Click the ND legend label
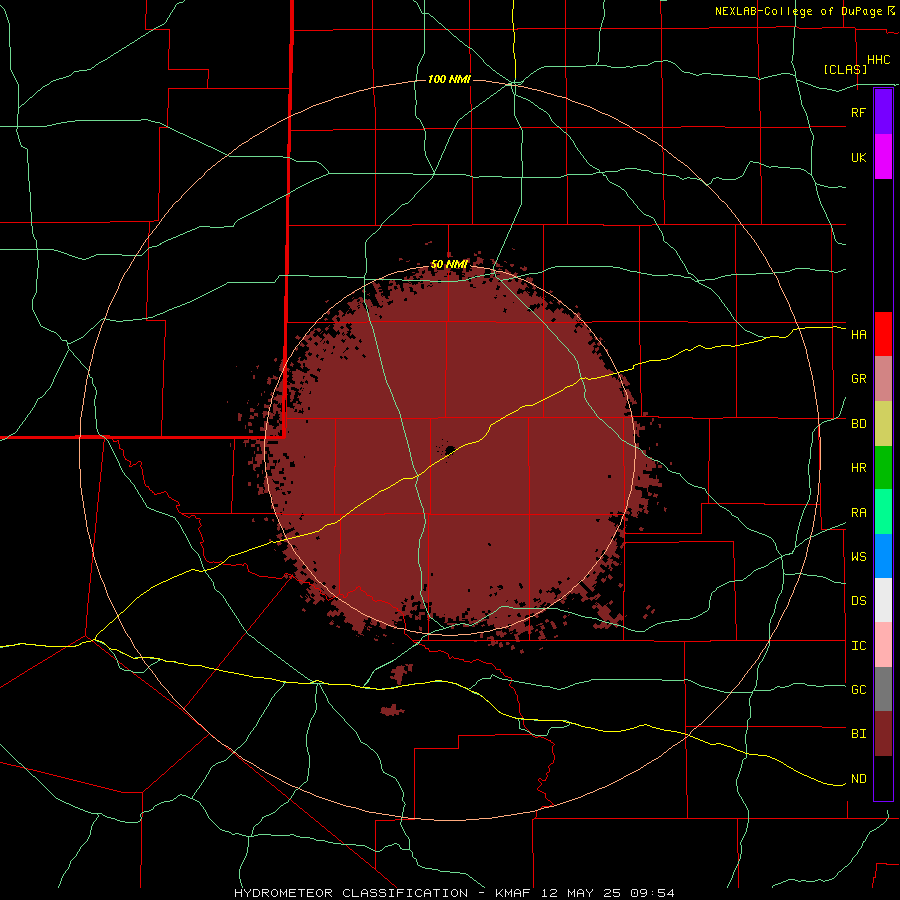The width and height of the screenshot is (900, 900). (858, 779)
